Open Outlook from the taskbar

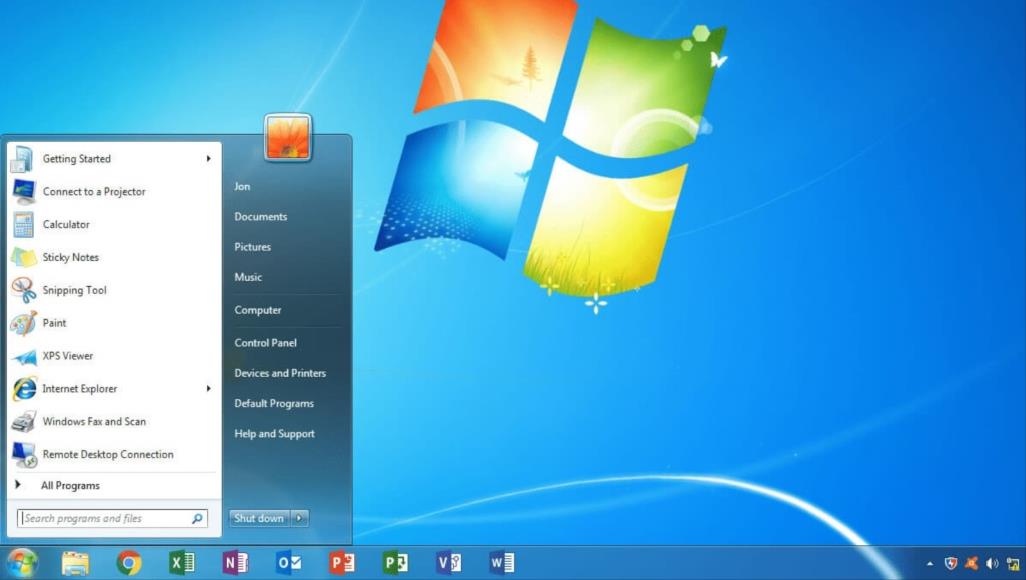point(288,563)
